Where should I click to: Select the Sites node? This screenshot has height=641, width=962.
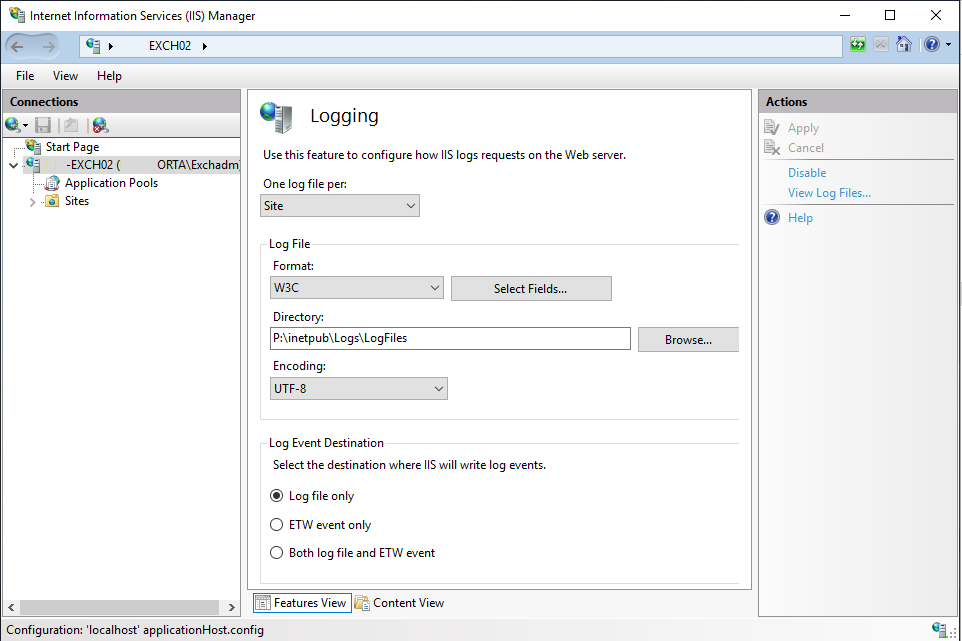[x=77, y=201]
